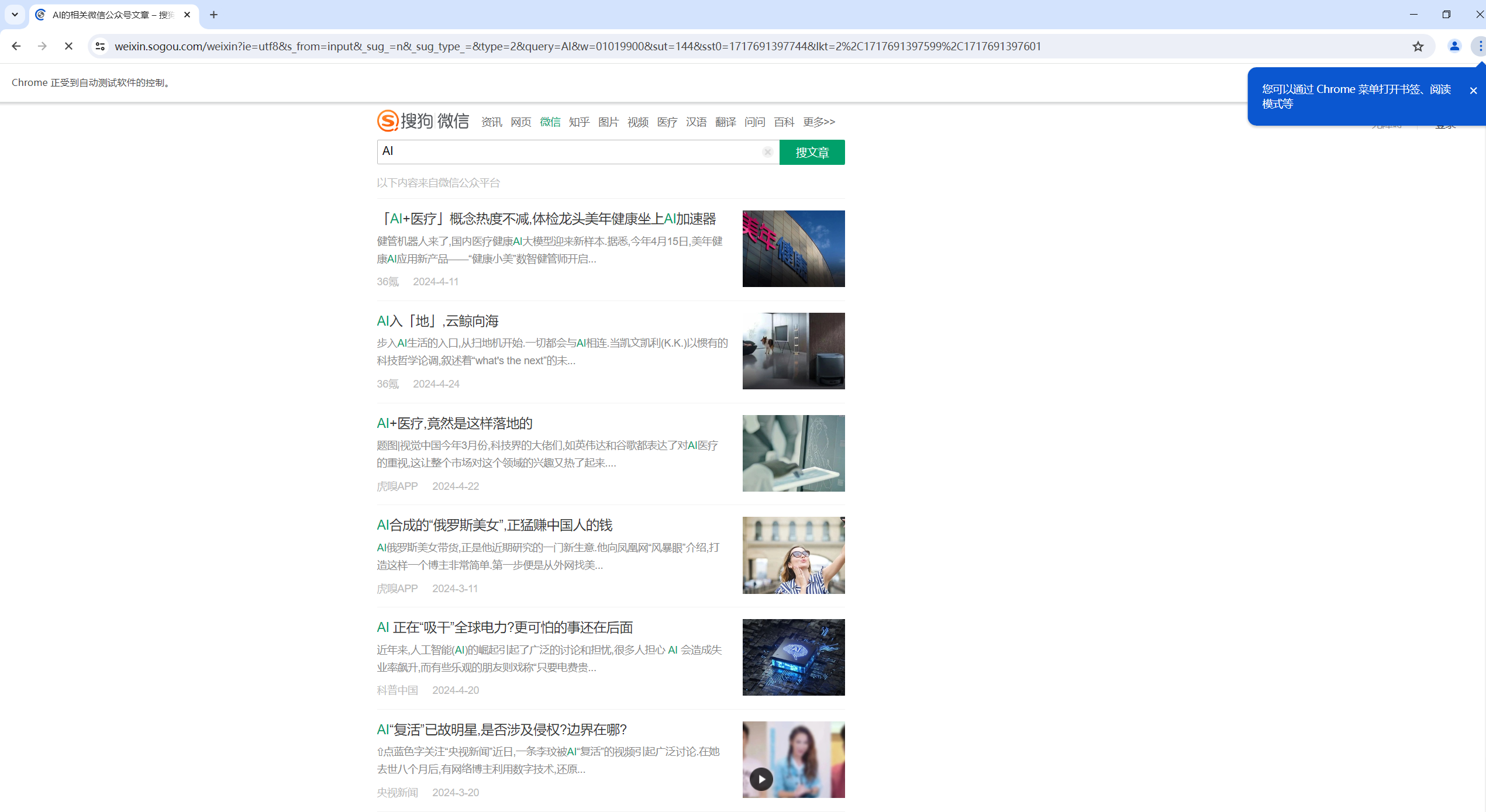Click the snippet starting 健管机器人来了
Screen dimensions: 1486x812
(x=550, y=250)
